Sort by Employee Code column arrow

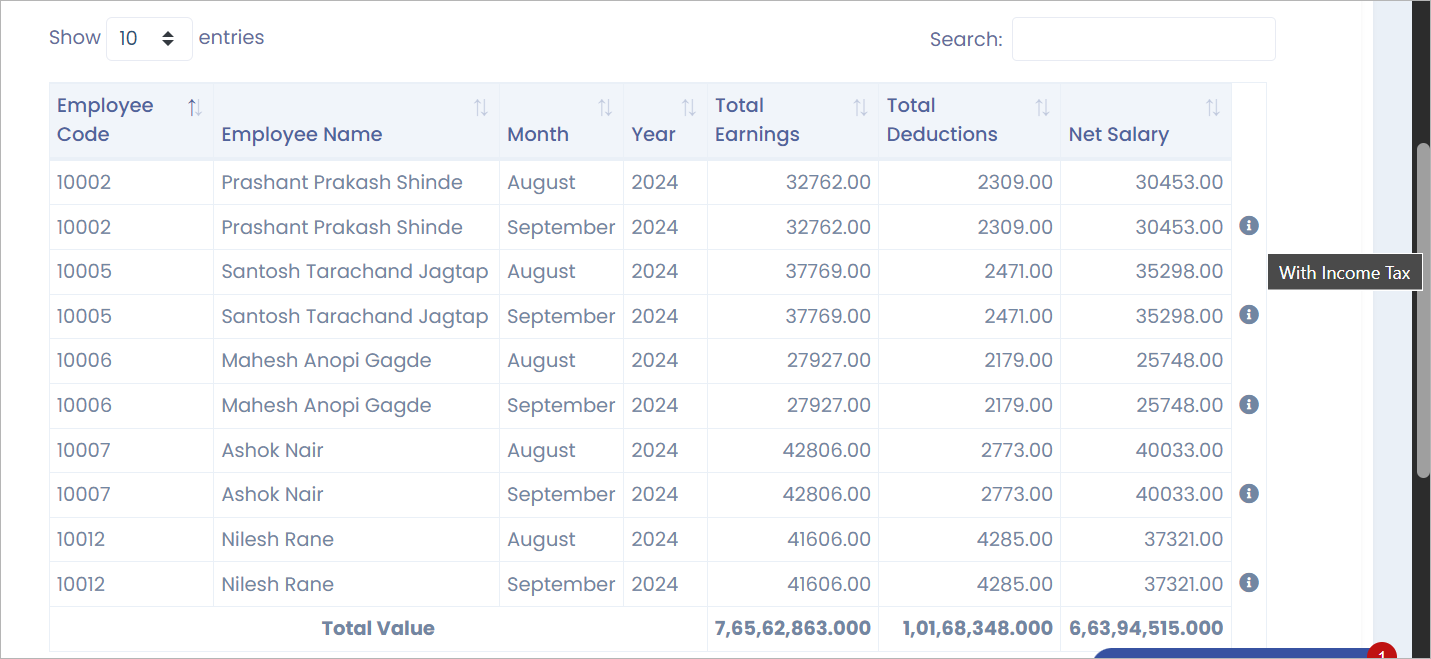click(195, 108)
